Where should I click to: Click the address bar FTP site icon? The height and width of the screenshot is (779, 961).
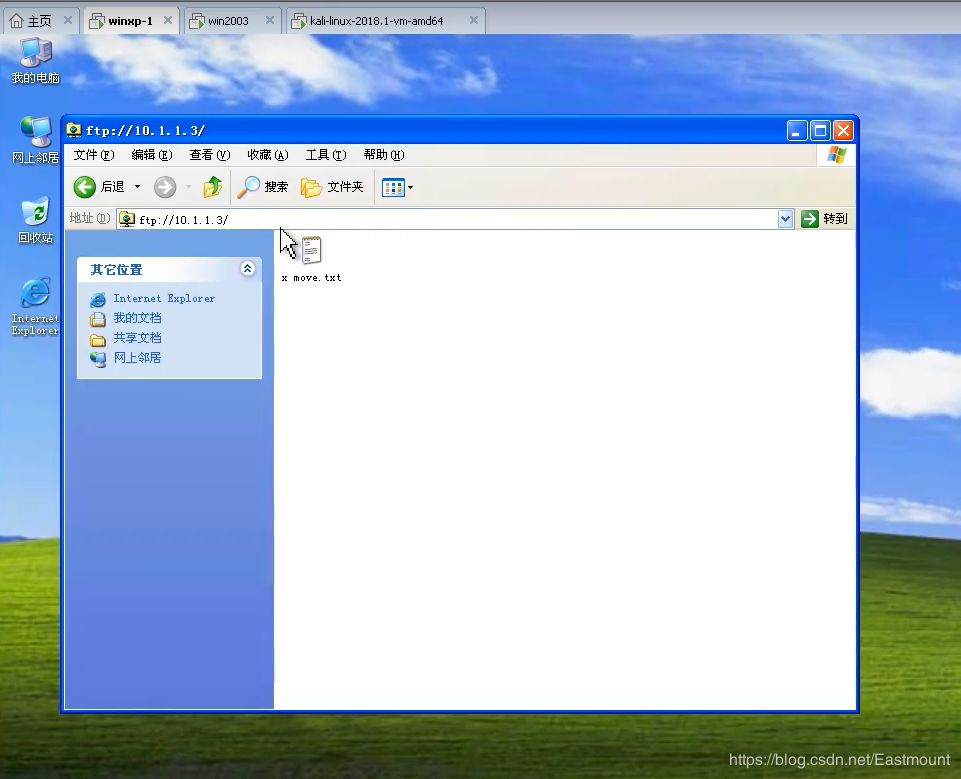(127, 219)
